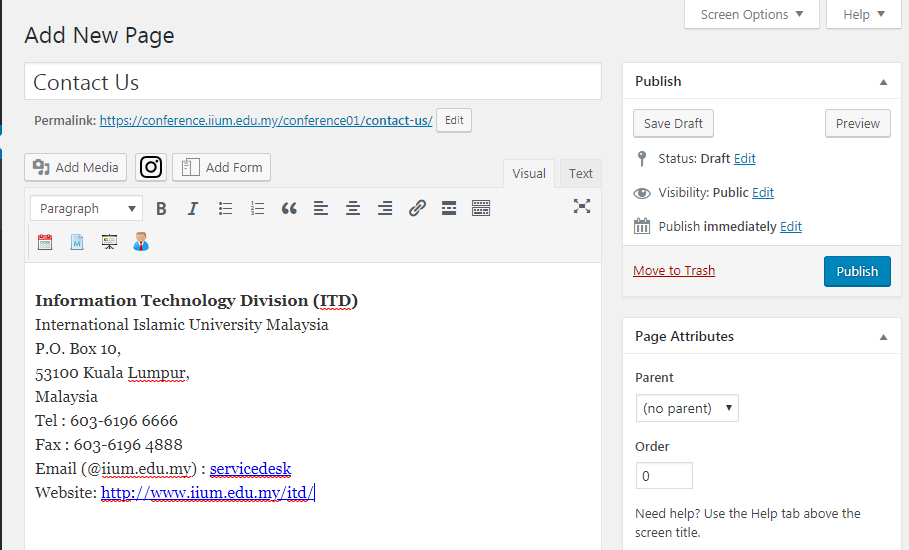Align text left

[321, 209]
